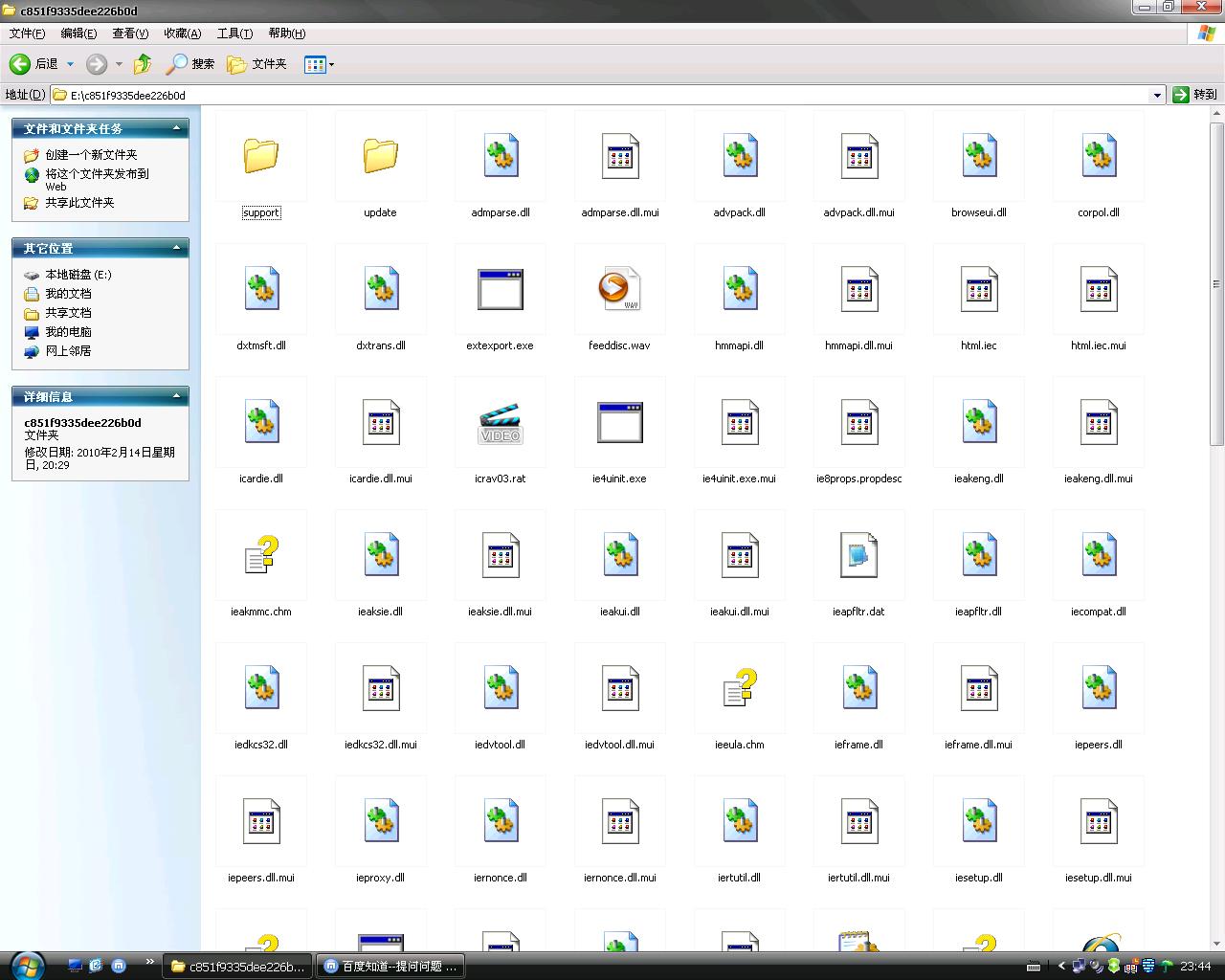Click the 转到 Go button
1225x980 pixels.
pos(1195,95)
